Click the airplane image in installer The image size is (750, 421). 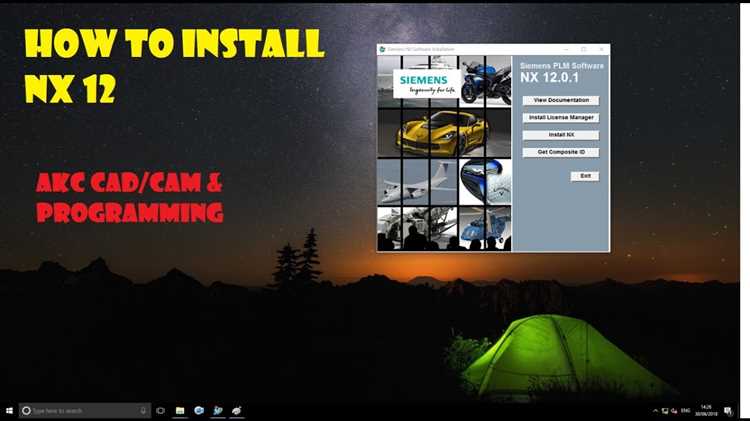[x=417, y=183]
